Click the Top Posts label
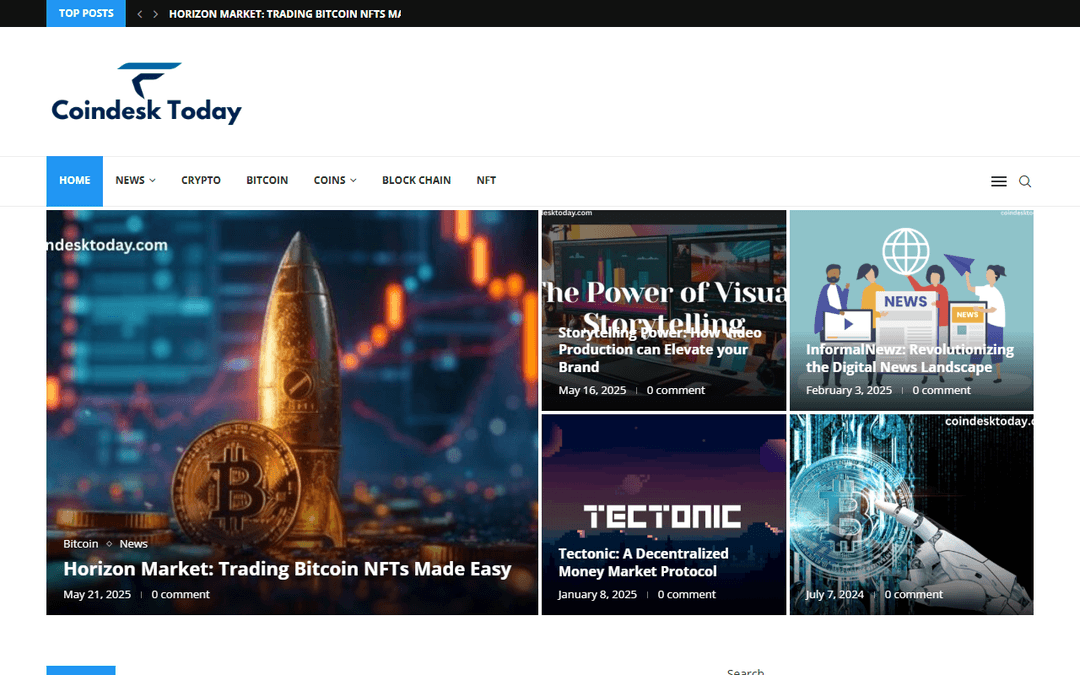1080x675 pixels. pos(86,13)
